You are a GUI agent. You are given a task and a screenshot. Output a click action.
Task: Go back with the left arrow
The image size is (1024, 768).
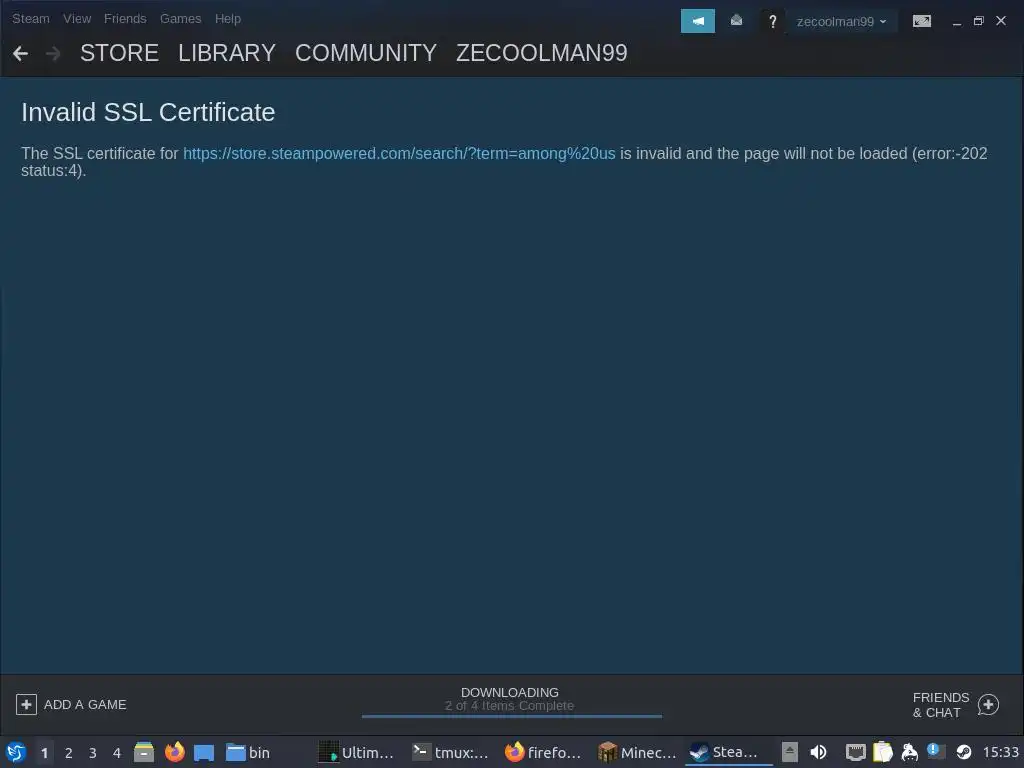20,54
